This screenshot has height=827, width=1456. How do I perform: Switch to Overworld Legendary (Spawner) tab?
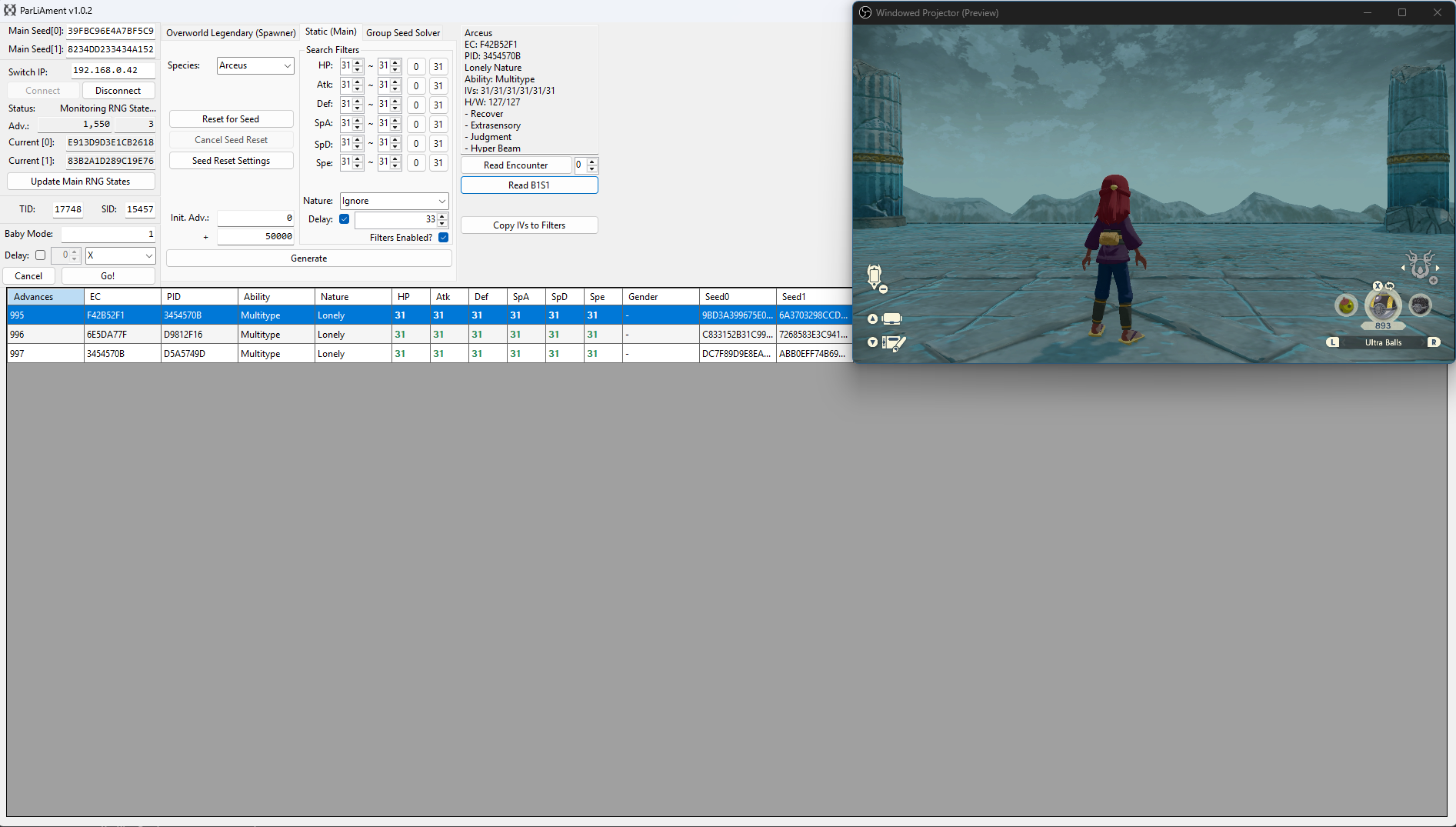click(231, 33)
